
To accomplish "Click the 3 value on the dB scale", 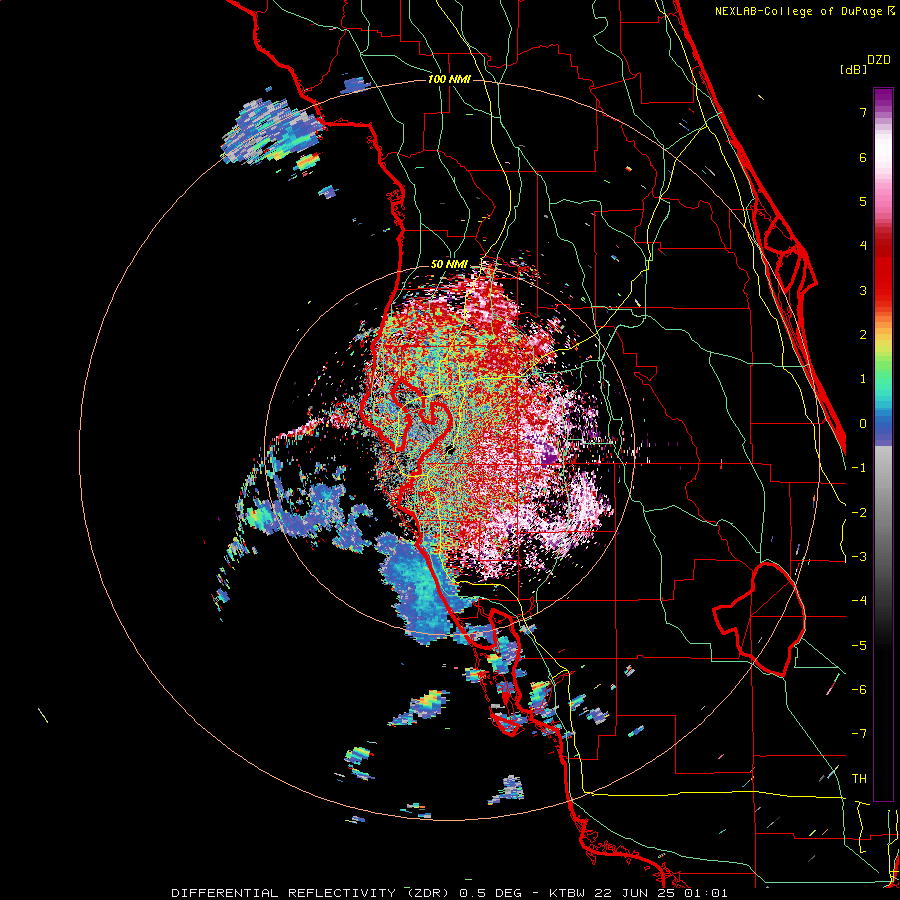I will click(863, 290).
